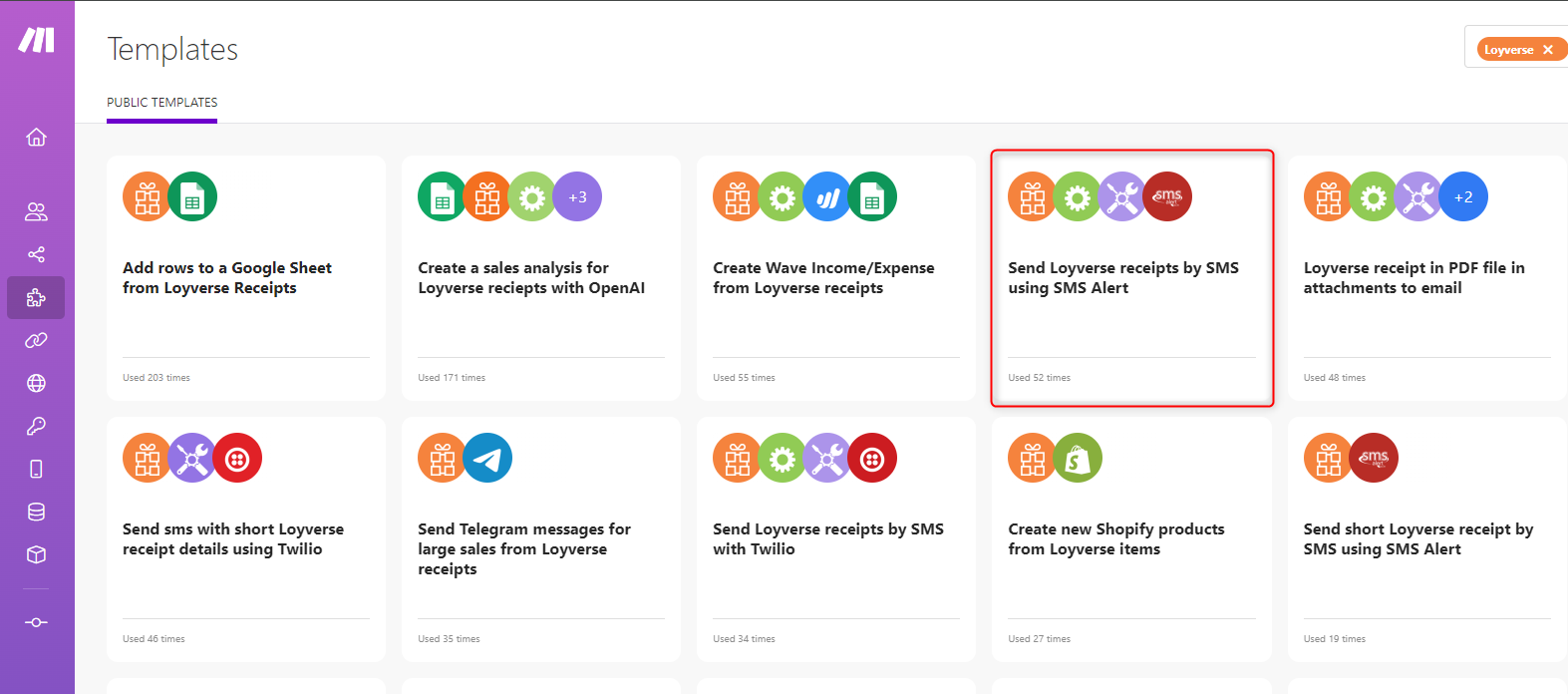Open "Add rows to a Google Sheet" template
The image size is (1568, 694).
227,277
